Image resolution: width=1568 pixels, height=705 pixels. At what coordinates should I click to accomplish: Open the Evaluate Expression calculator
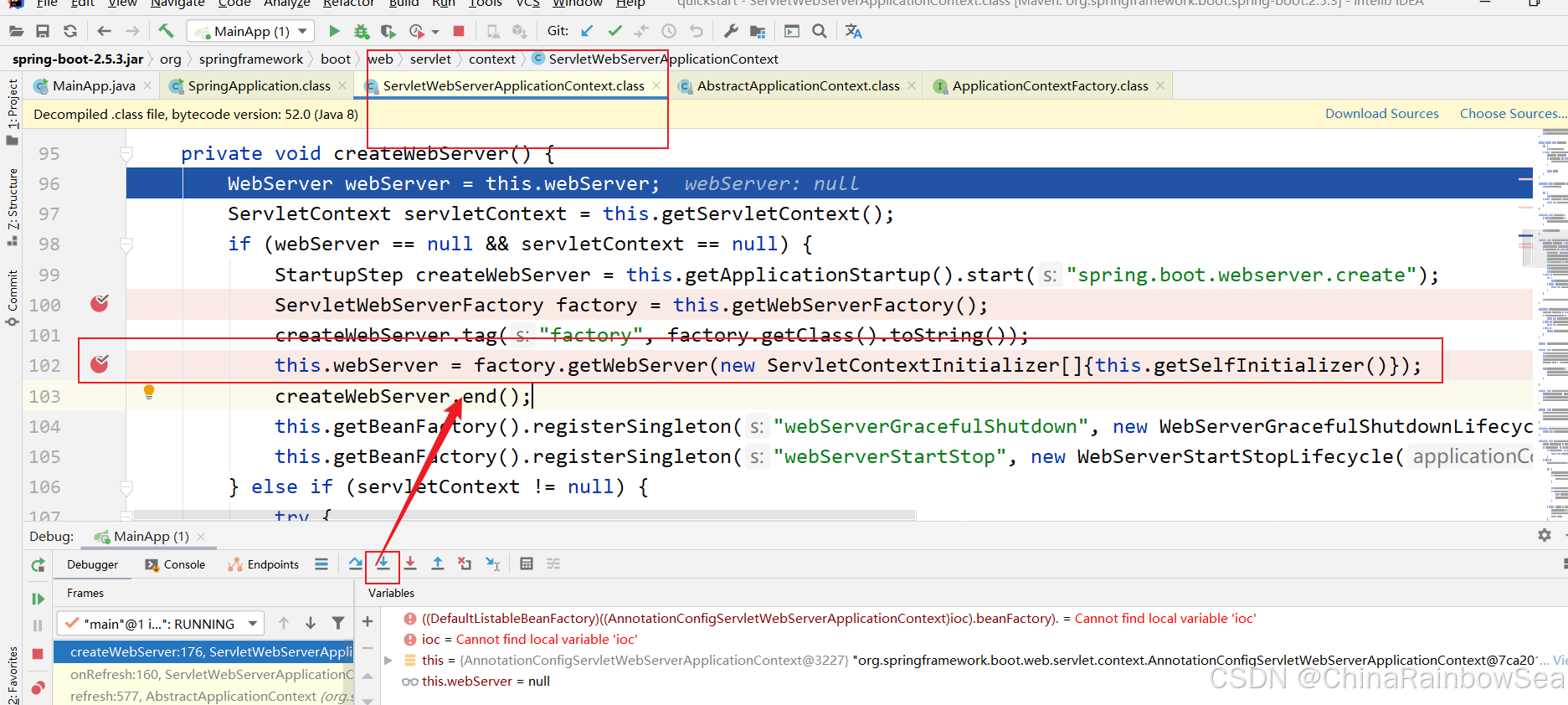point(526,563)
